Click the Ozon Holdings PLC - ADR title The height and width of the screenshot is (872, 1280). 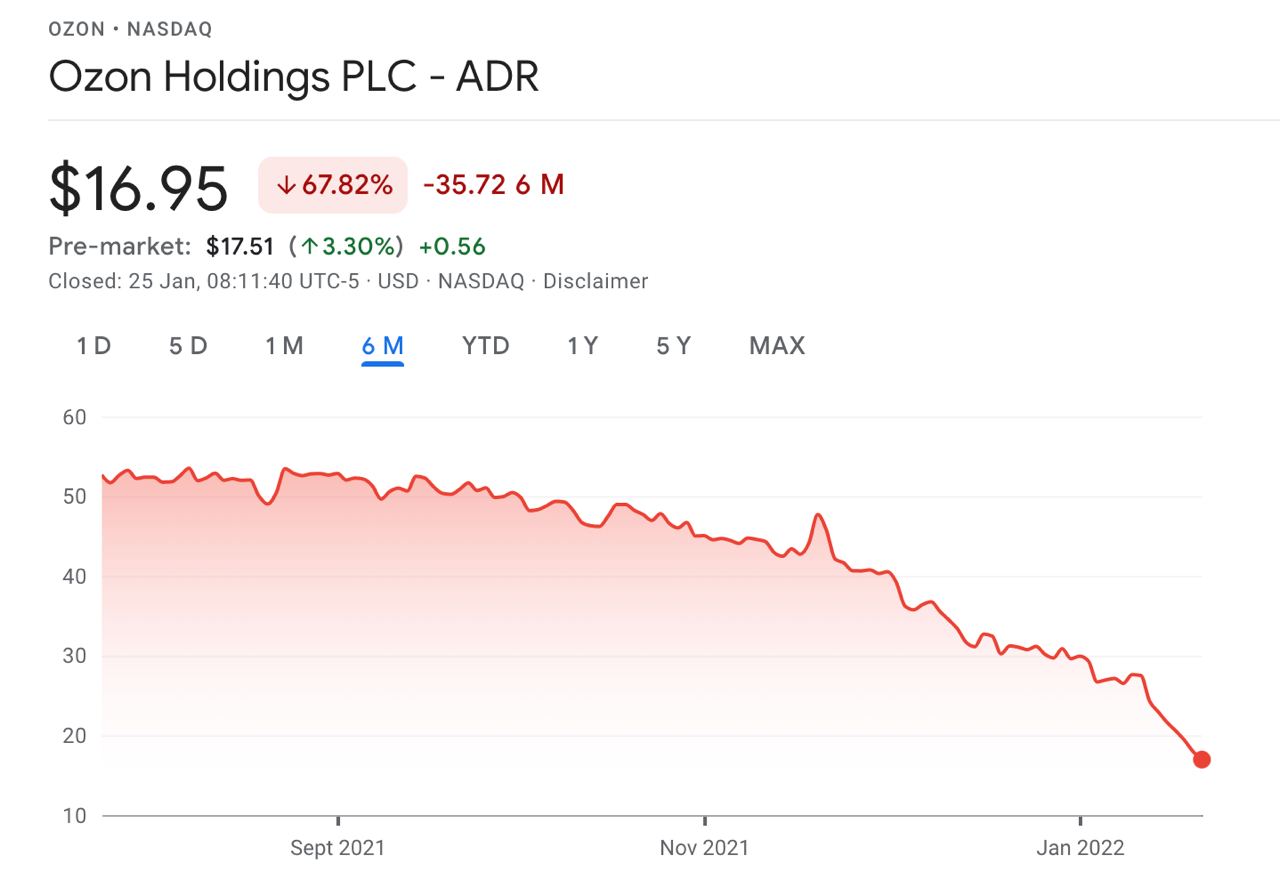(x=294, y=77)
